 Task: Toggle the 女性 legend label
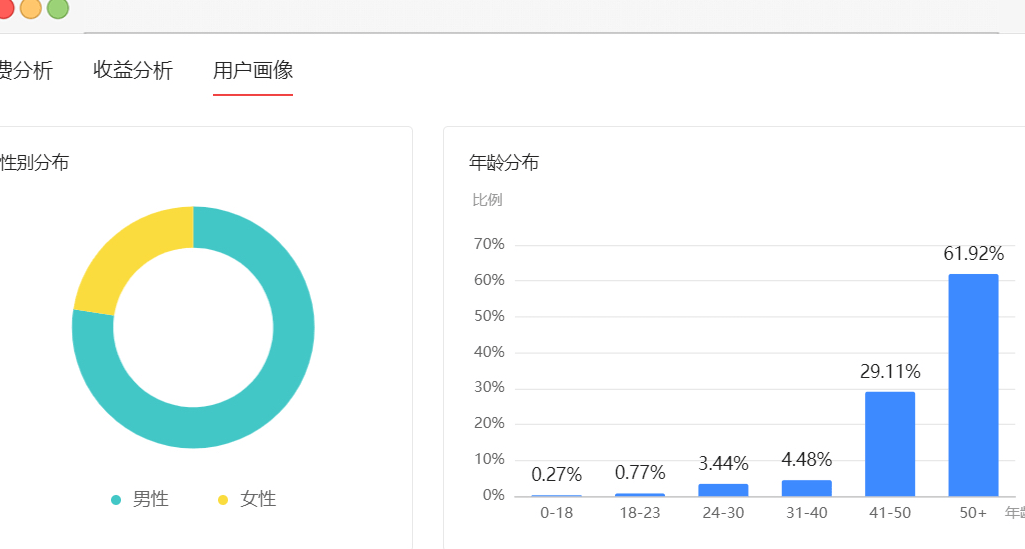tap(258, 499)
